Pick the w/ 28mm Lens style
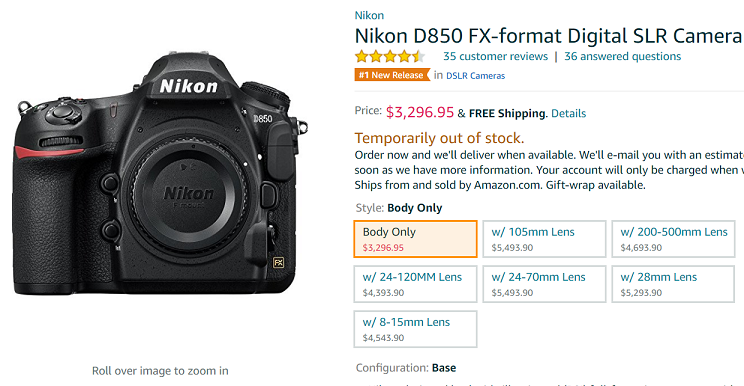The width and height of the screenshot is (744, 386). coord(673,284)
